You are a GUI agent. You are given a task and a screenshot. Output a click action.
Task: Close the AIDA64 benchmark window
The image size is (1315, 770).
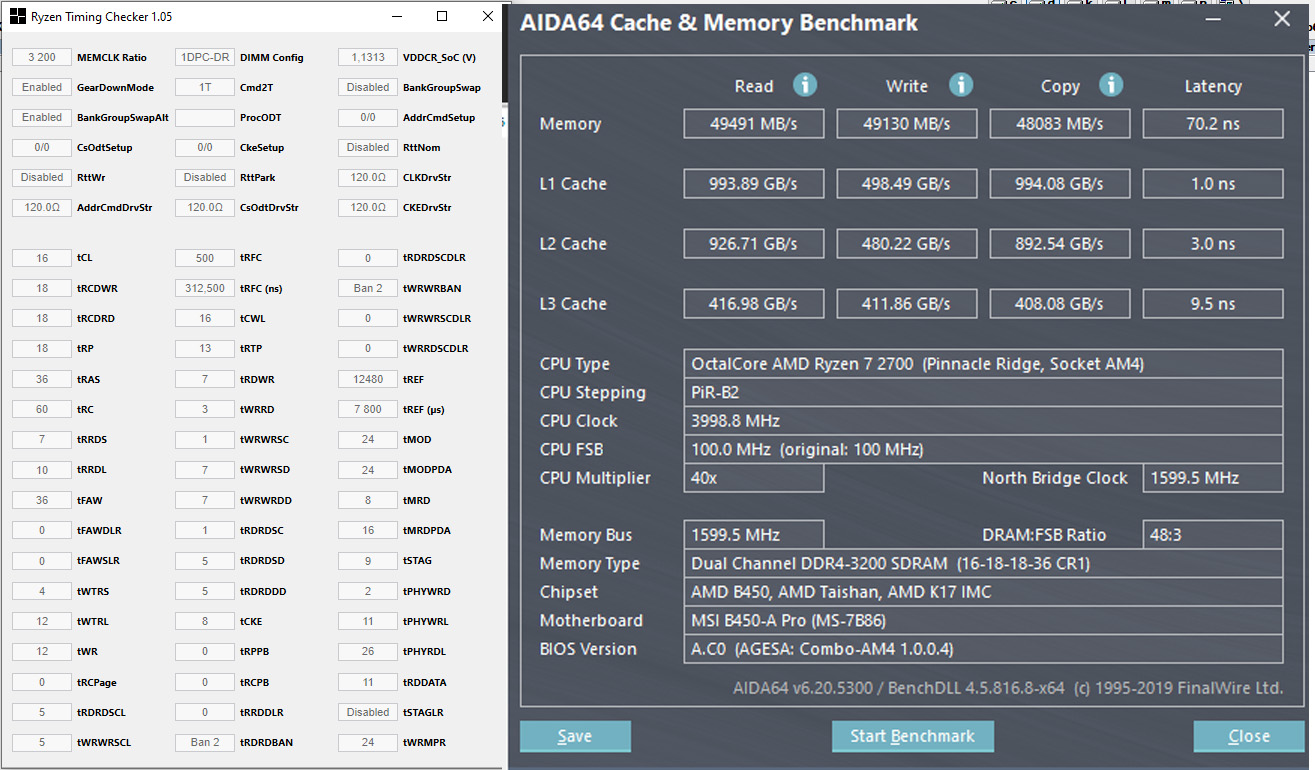pyautogui.click(x=1281, y=18)
